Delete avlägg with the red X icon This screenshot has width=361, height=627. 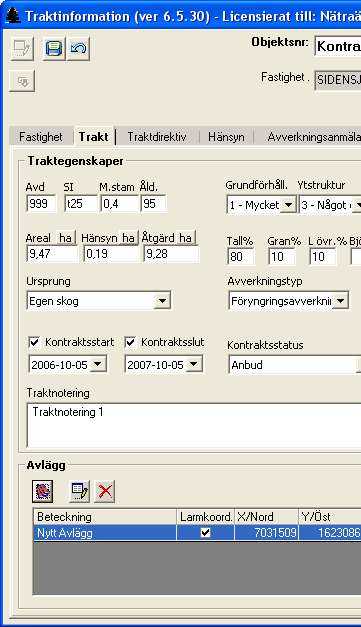(x=105, y=491)
